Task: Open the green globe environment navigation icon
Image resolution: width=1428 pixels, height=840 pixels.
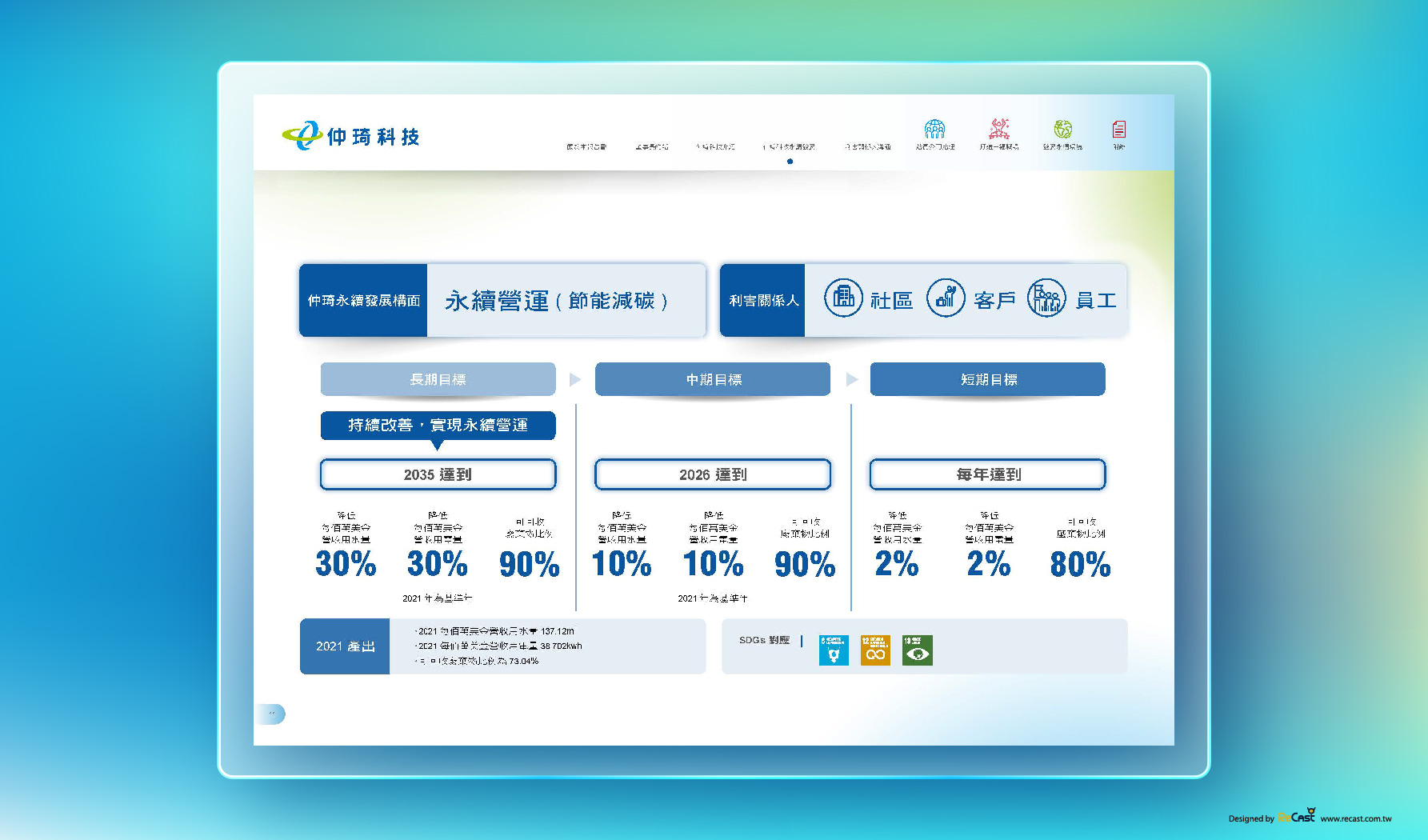Action: point(1062,129)
